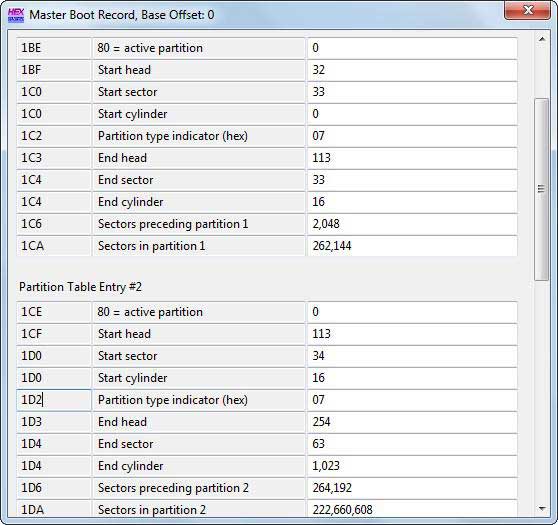The height and width of the screenshot is (525, 558).
Task: Click the offset cell 1CF
Action: coord(54,334)
